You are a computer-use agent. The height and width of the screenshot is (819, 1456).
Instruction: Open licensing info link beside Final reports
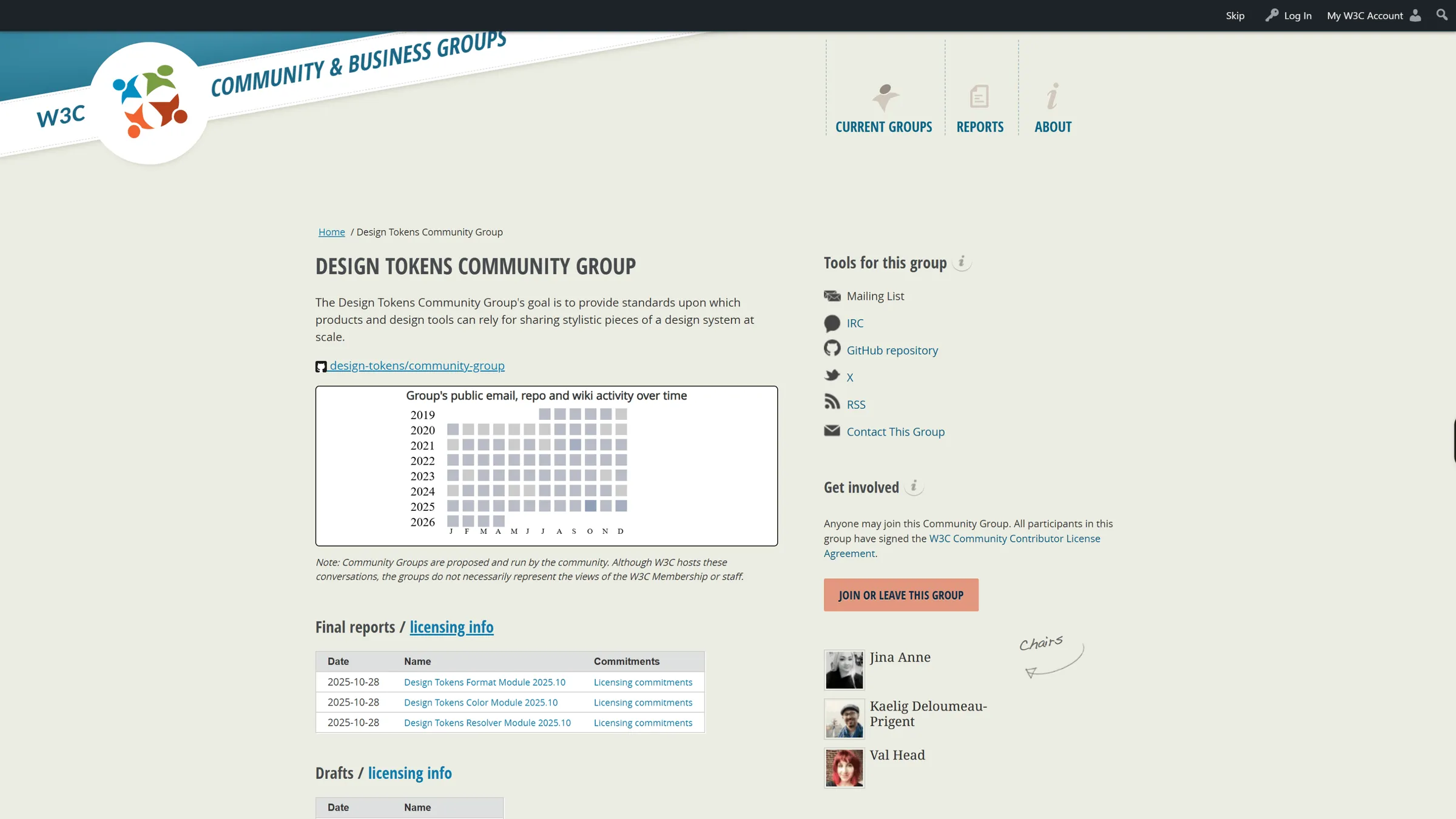(x=451, y=627)
